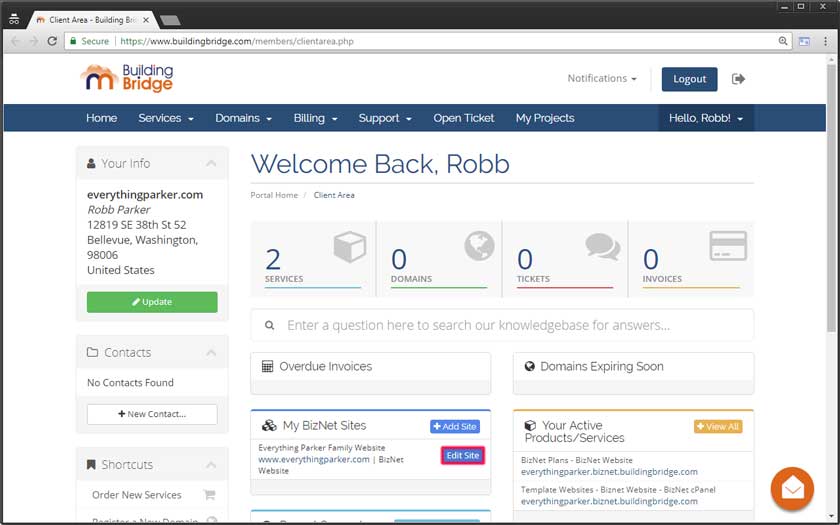Image resolution: width=840 pixels, height=525 pixels.
Task: Click the Contacts folder icon
Action: [x=92, y=352]
